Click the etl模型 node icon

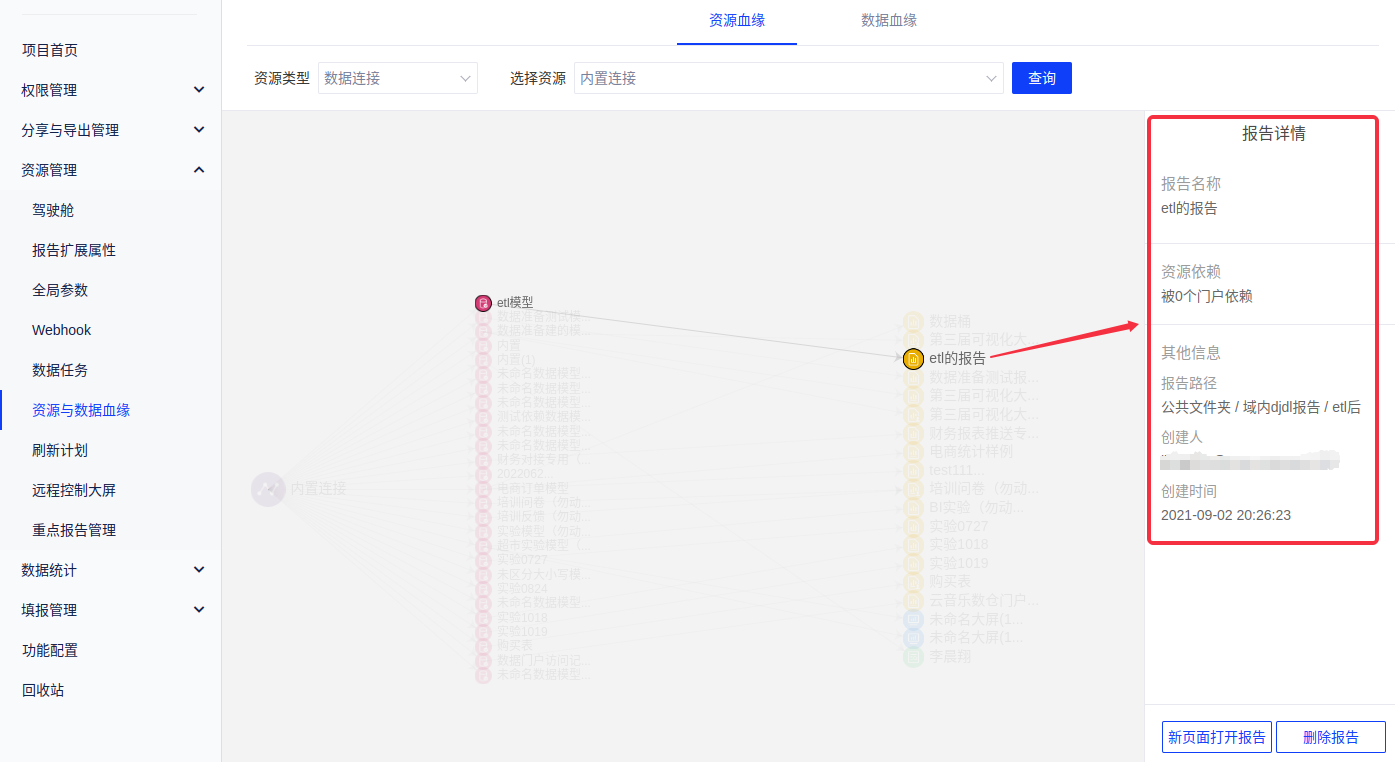pyautogui.click(x=483, y=303)
